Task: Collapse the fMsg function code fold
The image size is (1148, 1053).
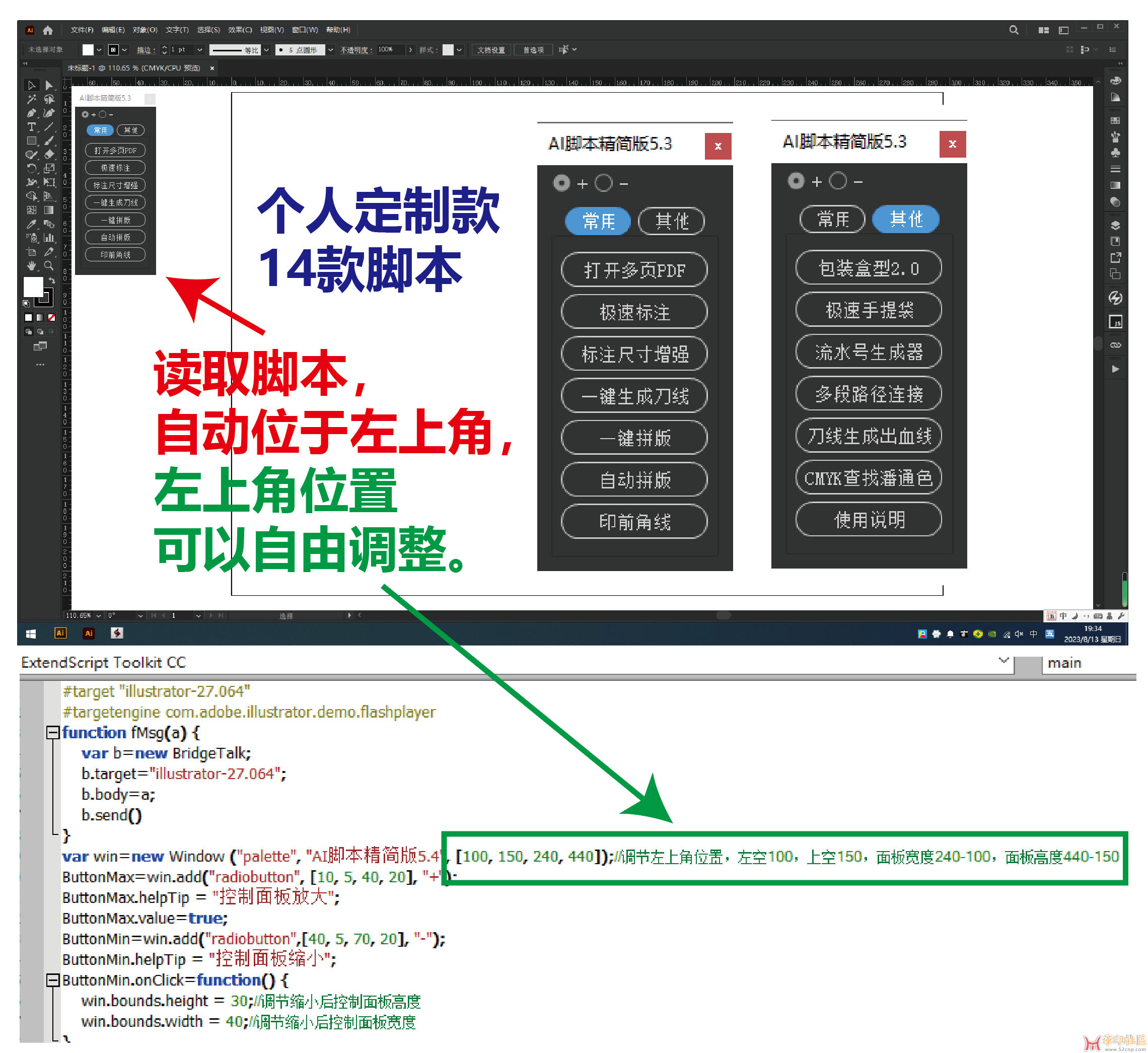Action: pos(52,732)
